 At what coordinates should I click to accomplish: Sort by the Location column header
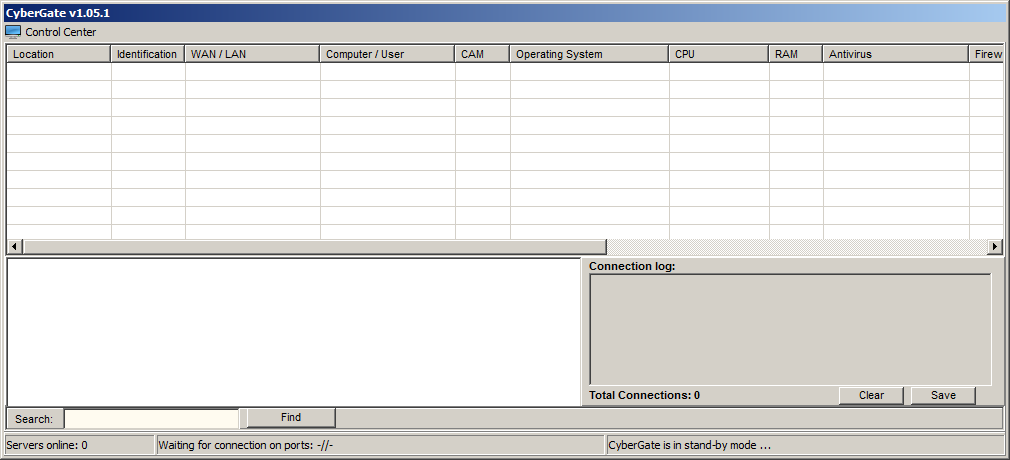(x=58, y=54)
